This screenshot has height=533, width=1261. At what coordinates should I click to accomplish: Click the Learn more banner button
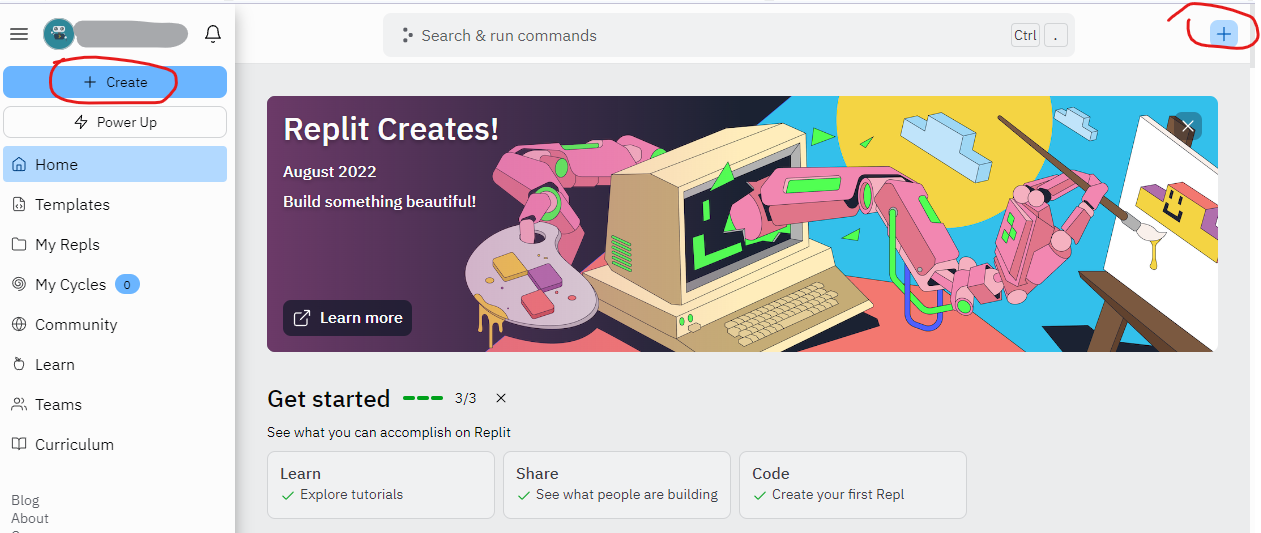coord(347,318)
